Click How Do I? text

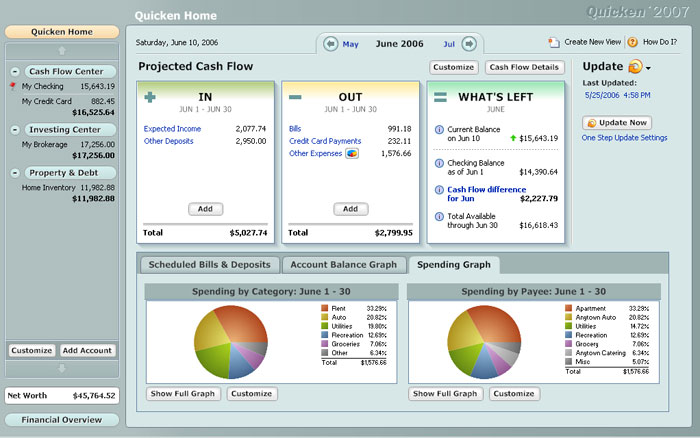click(x=660, y=42)
